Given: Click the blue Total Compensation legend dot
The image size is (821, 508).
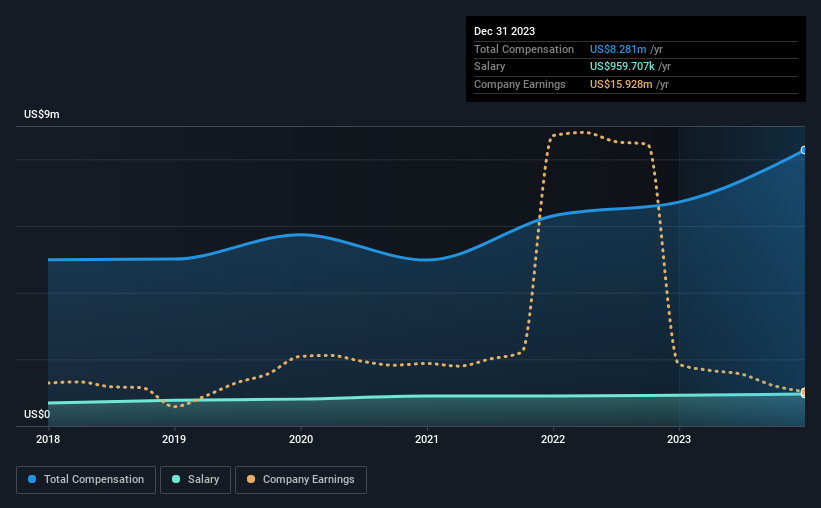Looking at the screenshot, I should click(x=32, y=479).
